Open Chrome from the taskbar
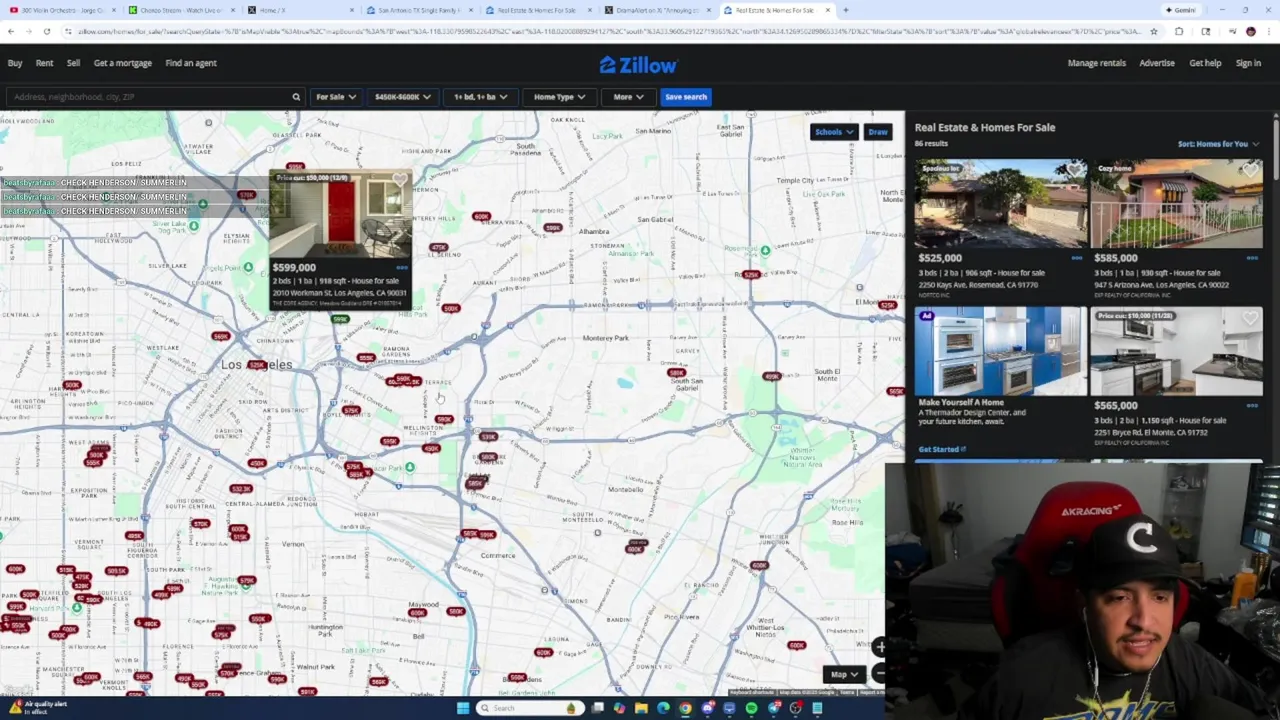 pyautogui.click(x=685, y=708)
